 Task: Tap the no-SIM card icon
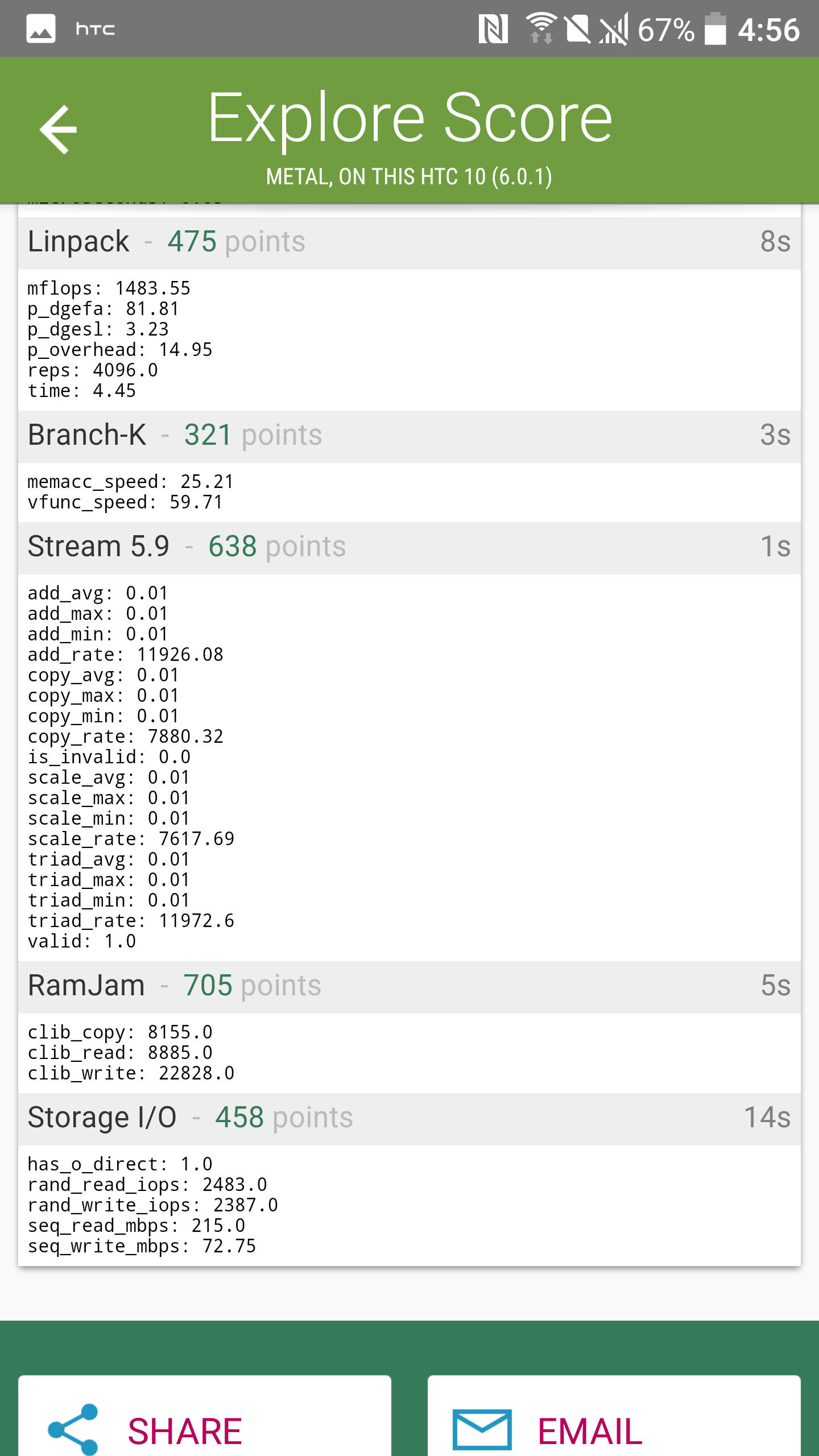pyautogui.click(x=578, y=29)
